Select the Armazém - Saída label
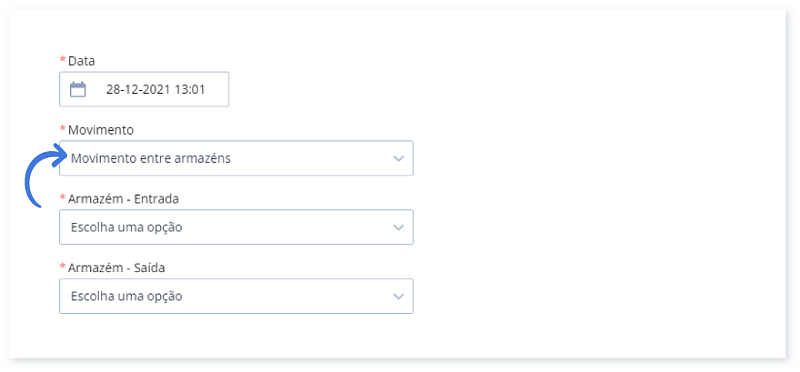 tap(117, 268)
